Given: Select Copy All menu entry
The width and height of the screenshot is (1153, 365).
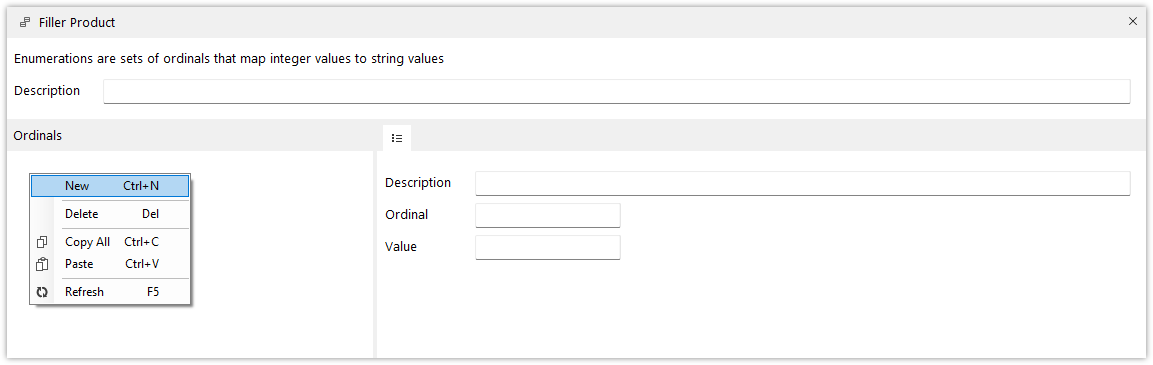Looking at the screenshot, I should coord(110,242).
